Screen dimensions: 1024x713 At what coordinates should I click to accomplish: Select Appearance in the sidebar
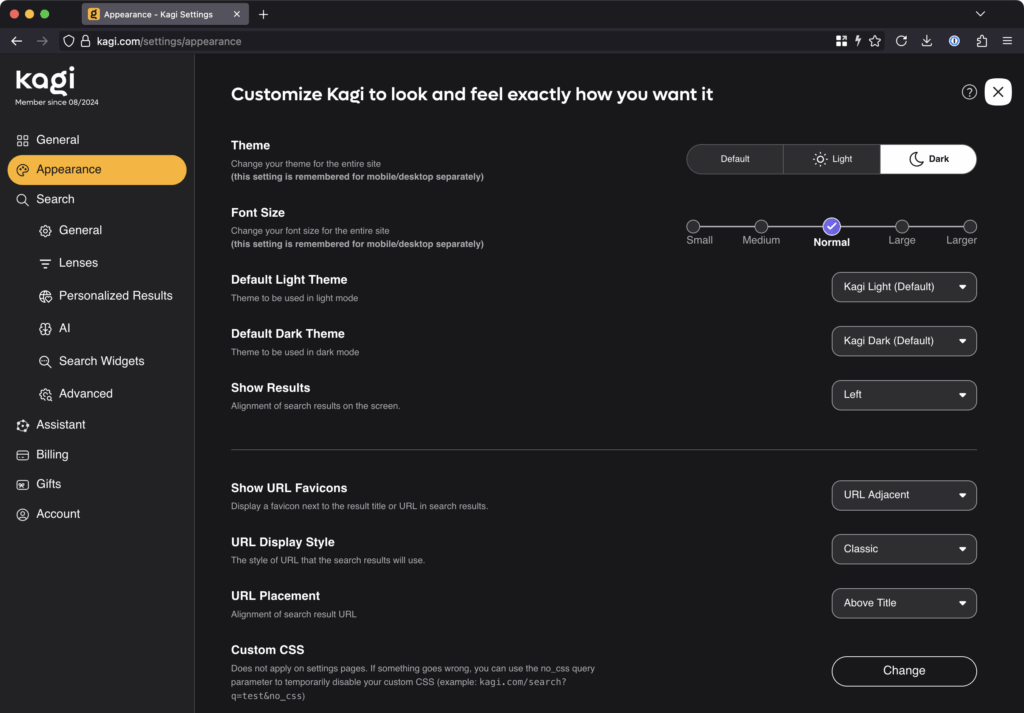point(97,170)
